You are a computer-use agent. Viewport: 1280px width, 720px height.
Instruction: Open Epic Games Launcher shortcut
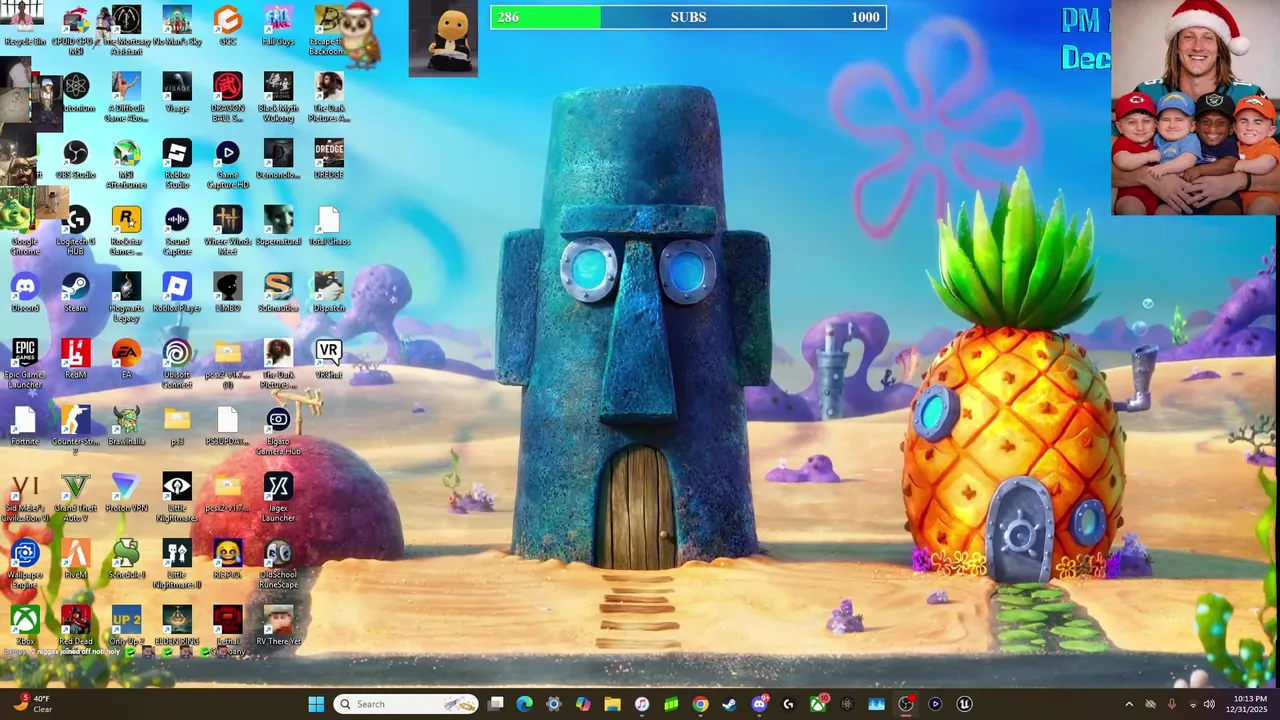(x=25, y=364)
